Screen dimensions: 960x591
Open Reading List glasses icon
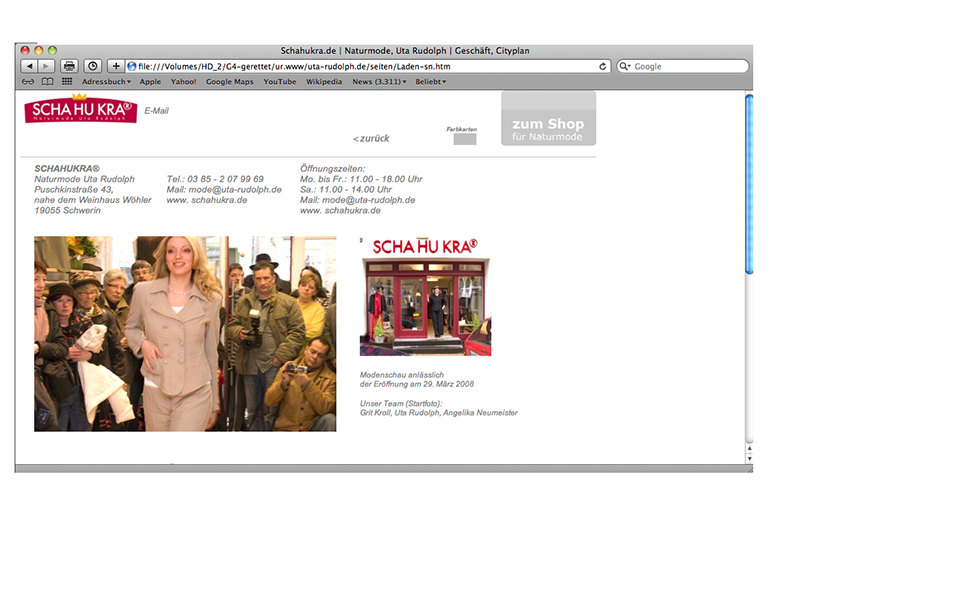click(28, 82)
